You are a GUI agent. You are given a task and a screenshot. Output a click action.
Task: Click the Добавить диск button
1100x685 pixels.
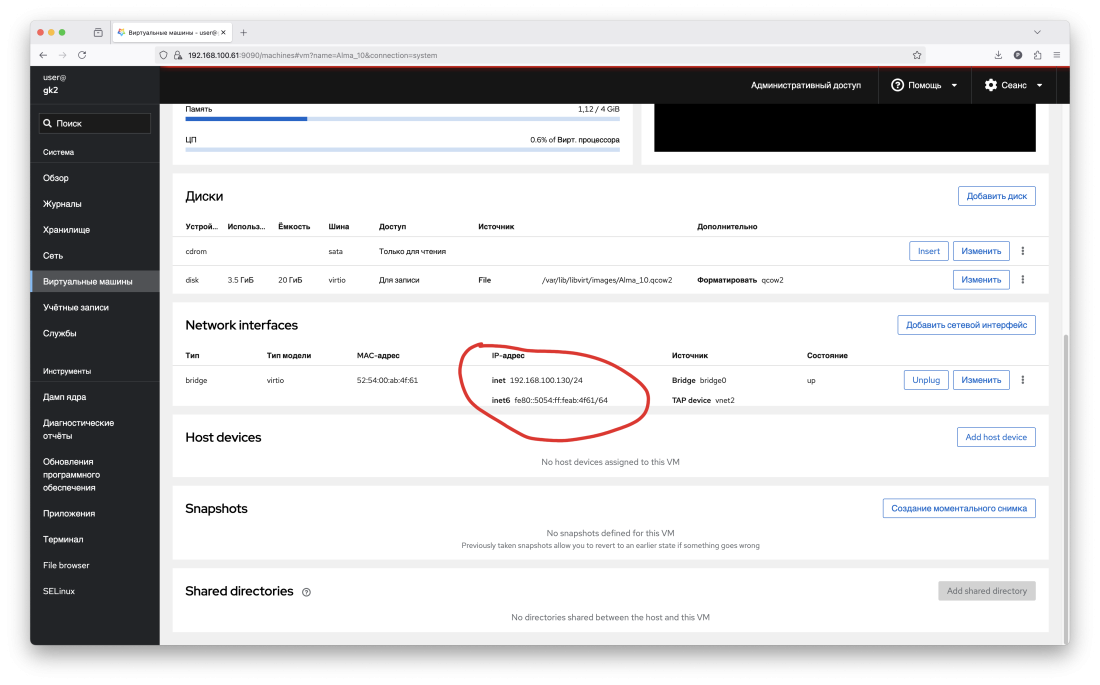(x=996, y=196)
